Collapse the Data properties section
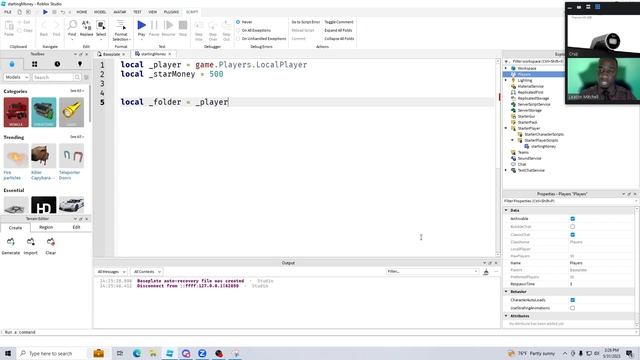The width and height of the screenshot is (640, 360). coord(506,210)
